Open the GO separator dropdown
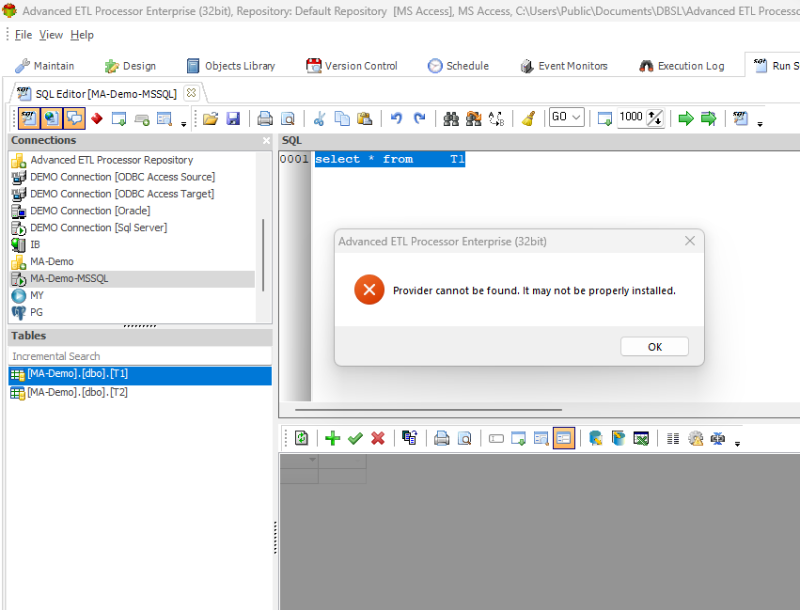The image size is (800, 610). (566, 117)
